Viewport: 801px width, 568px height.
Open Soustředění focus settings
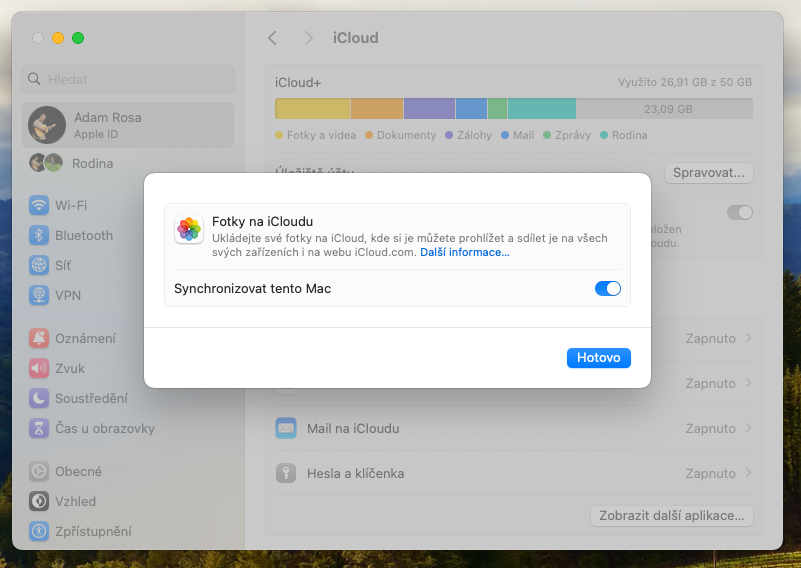click(x=90, y=398)
